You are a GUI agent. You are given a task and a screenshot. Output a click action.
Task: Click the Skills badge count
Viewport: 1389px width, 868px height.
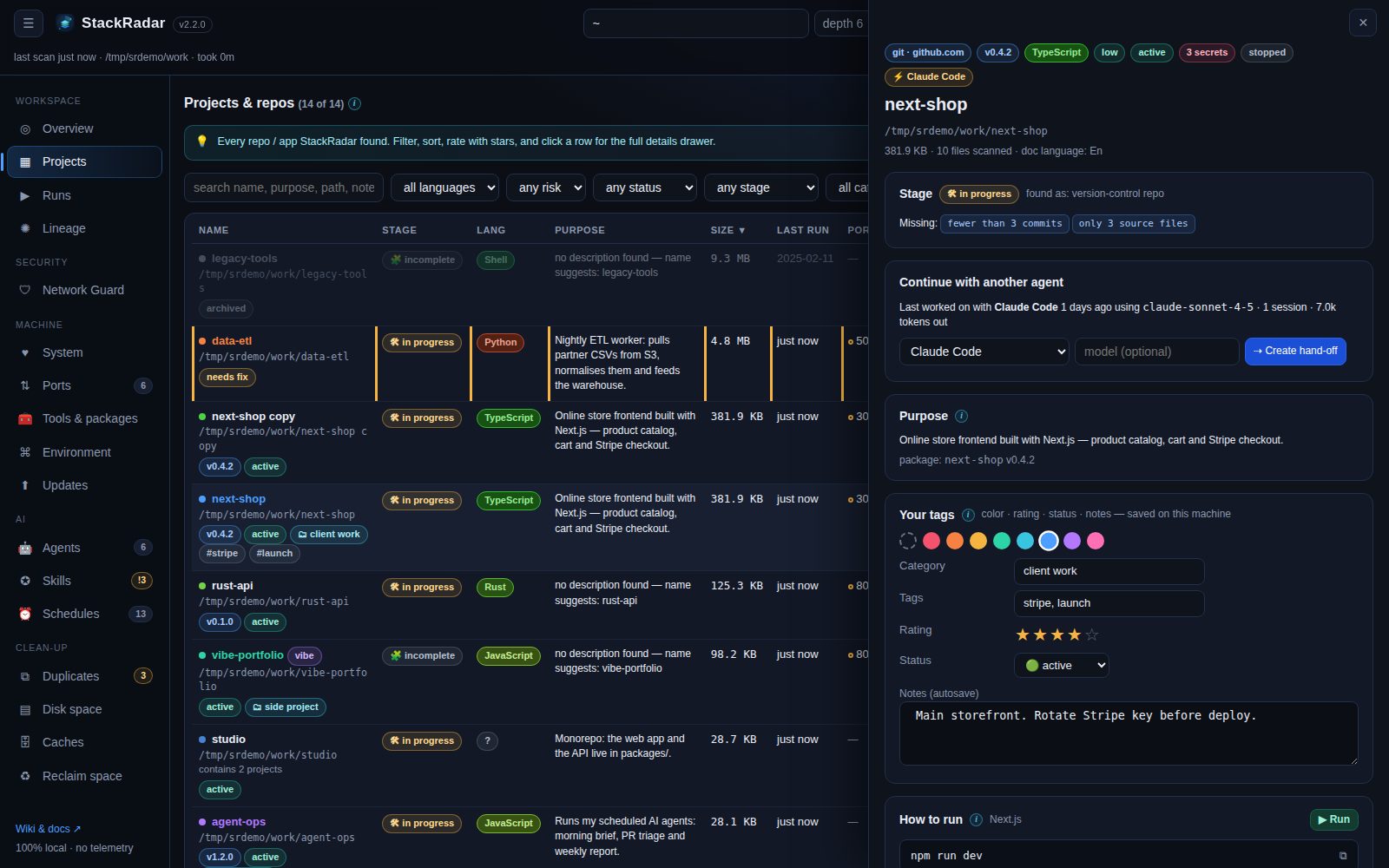pyautogui.click(x=142, y=581)
